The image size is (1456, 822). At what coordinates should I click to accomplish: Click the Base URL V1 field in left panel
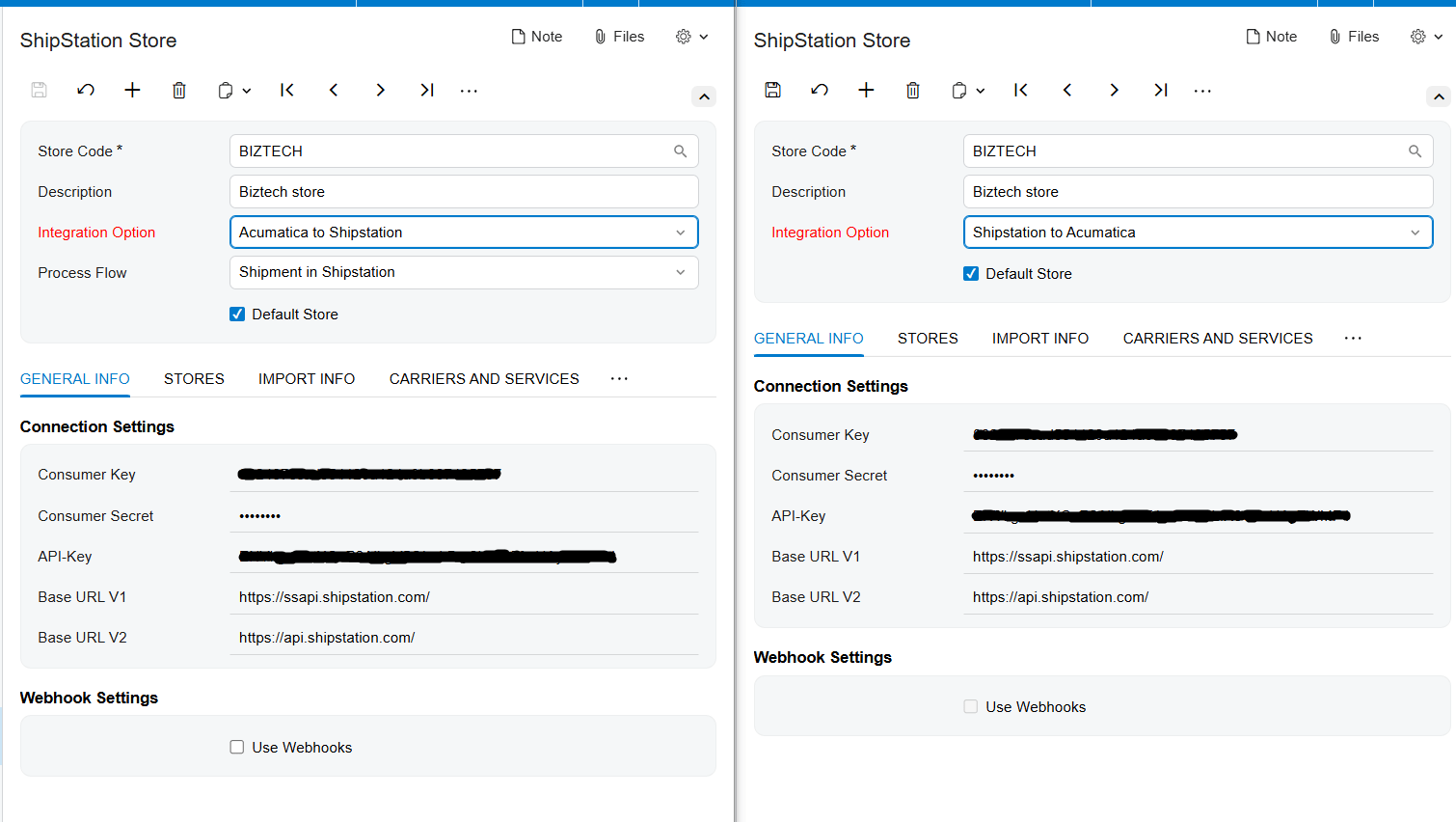click(464, 597)
